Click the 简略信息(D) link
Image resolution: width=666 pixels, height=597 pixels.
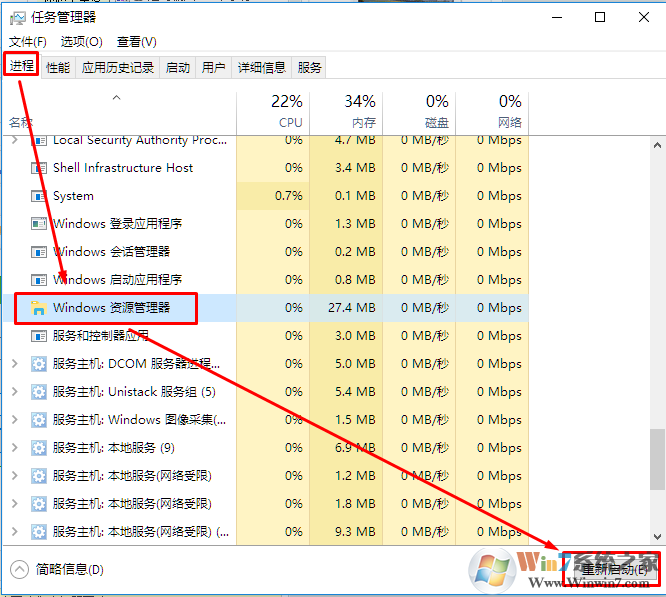(70, 569)
